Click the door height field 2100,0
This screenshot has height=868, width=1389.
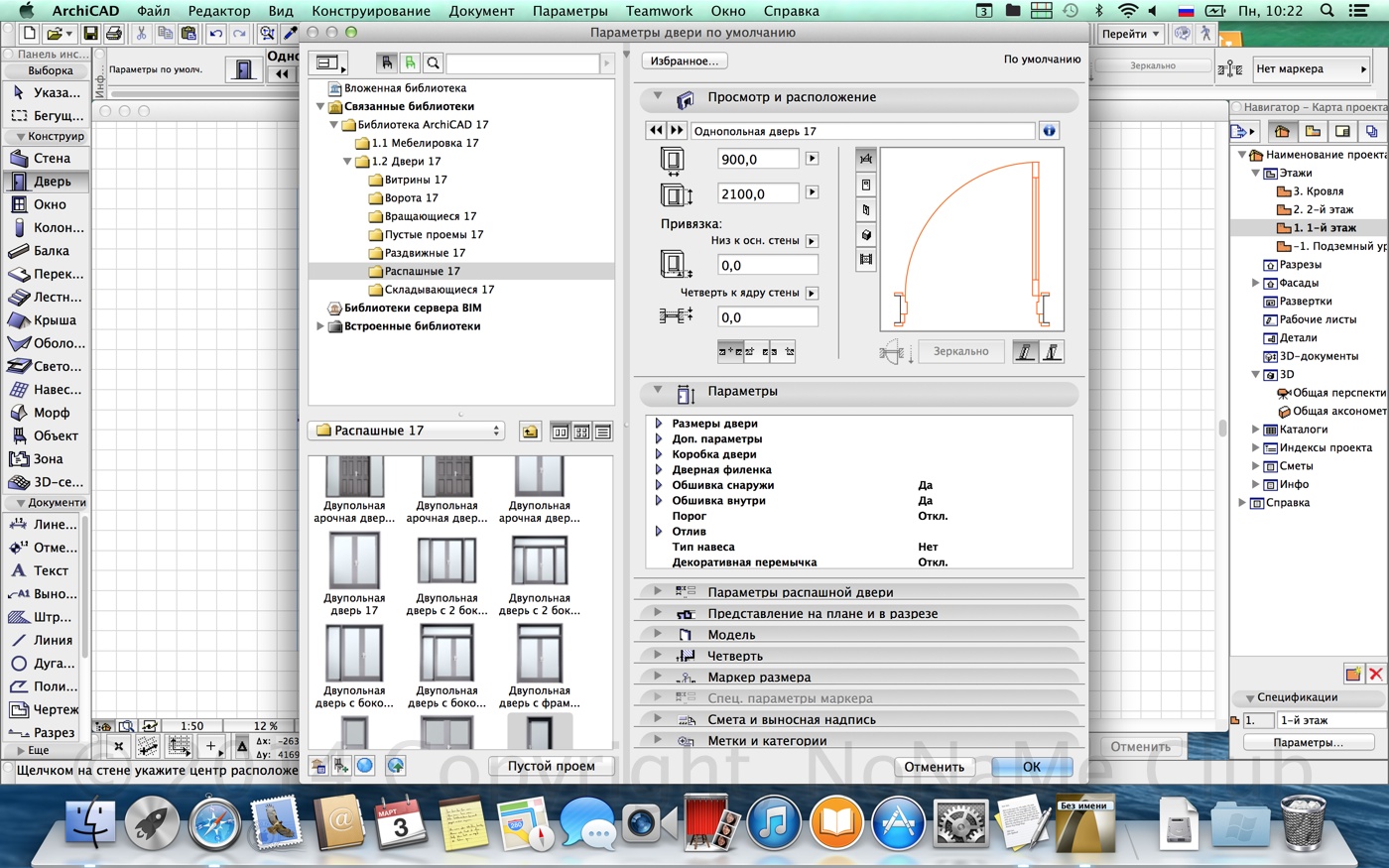pyautogui.click(x=759, y=193)
